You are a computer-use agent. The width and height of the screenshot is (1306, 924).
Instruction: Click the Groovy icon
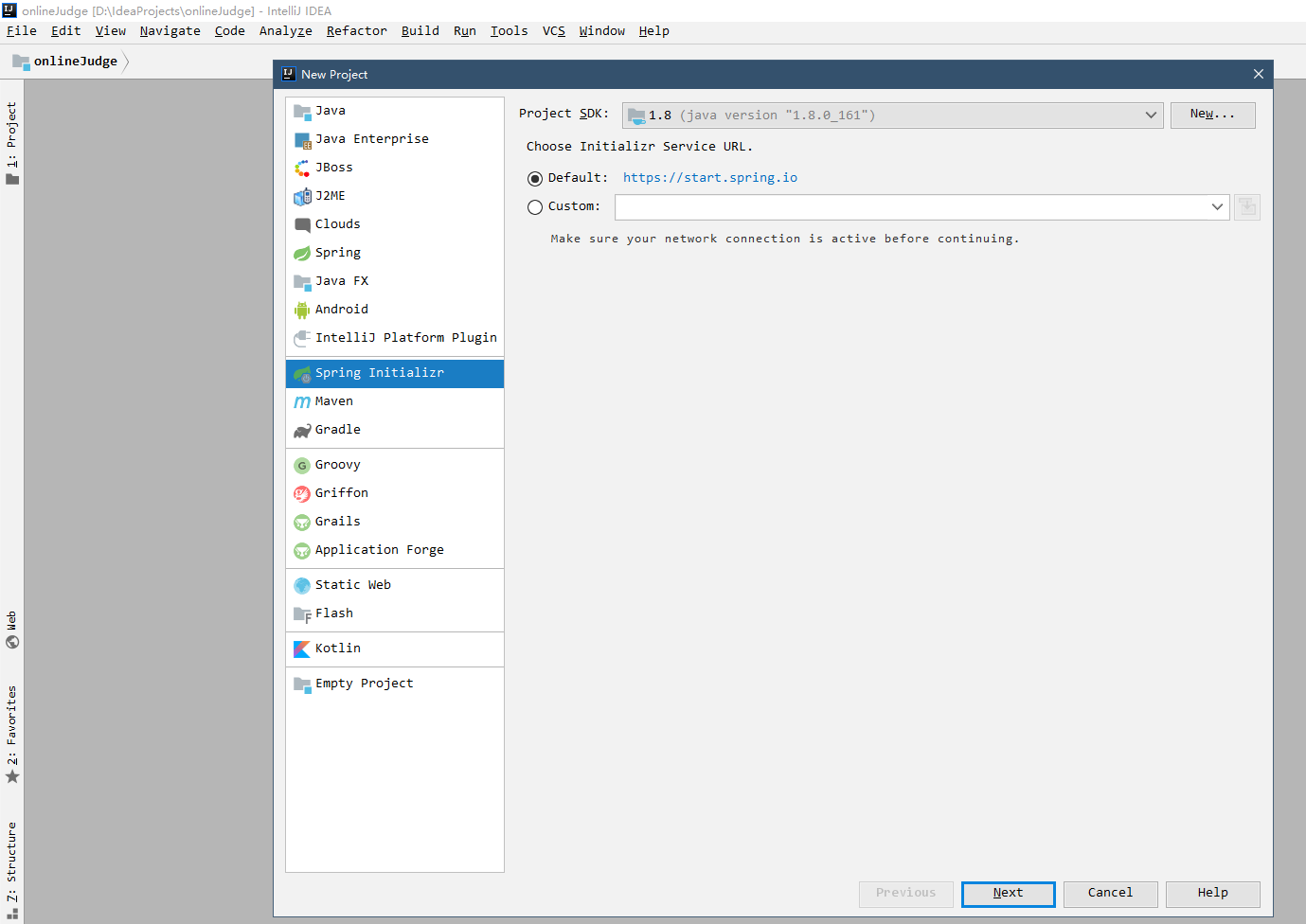302,466
